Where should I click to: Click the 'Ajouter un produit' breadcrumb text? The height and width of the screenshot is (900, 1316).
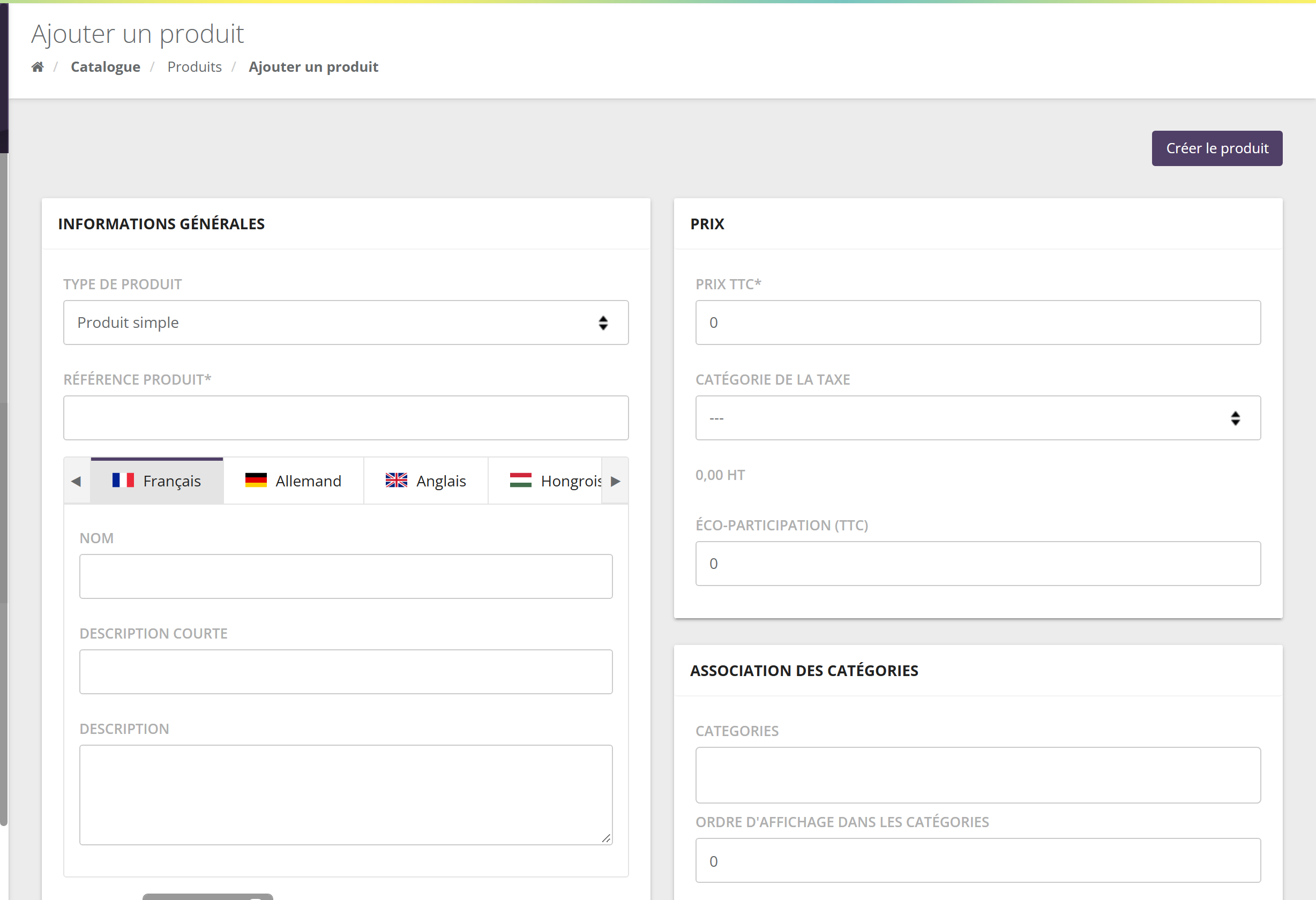point(313,67)
